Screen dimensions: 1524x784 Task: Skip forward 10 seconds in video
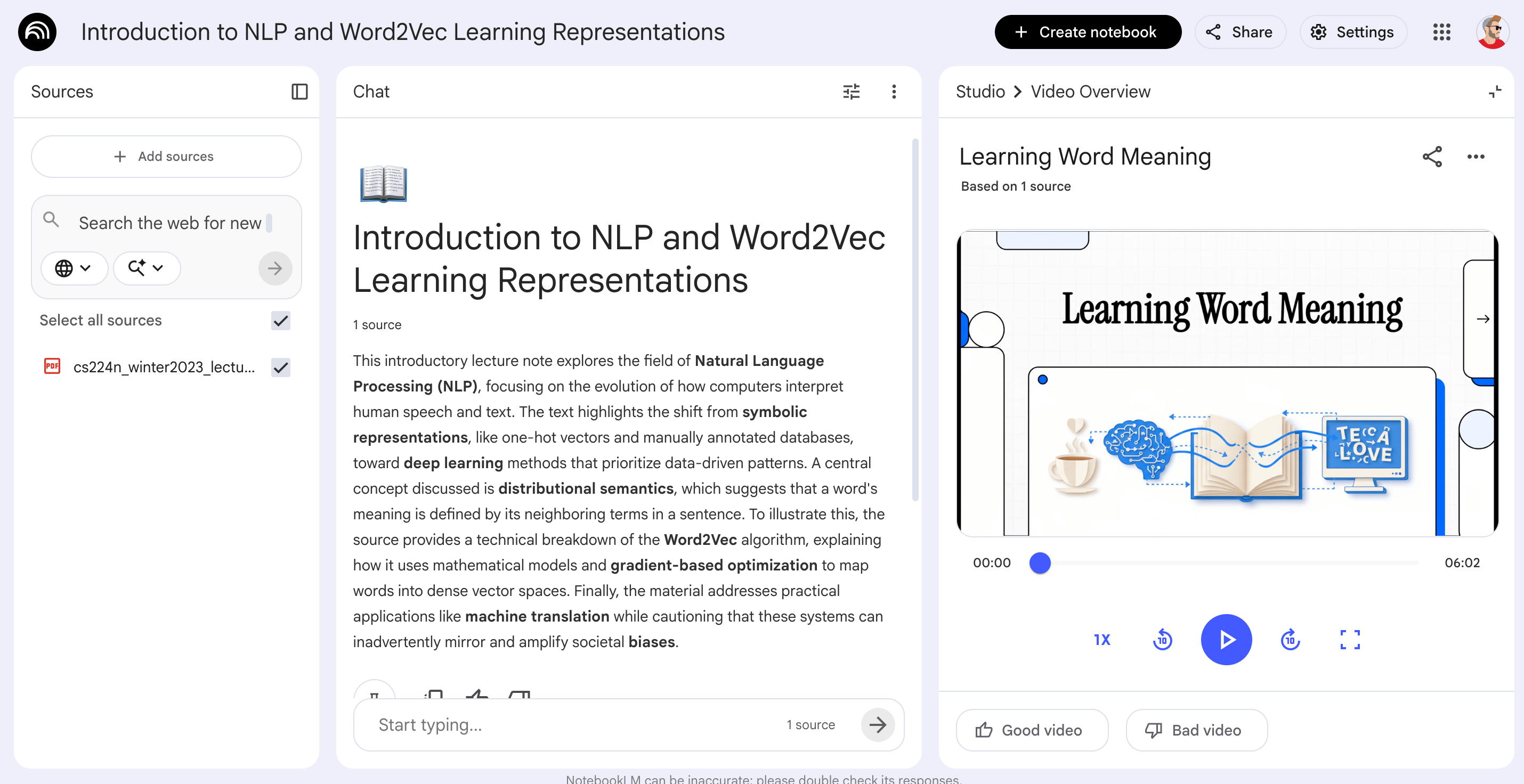(x=1290, y=639)
